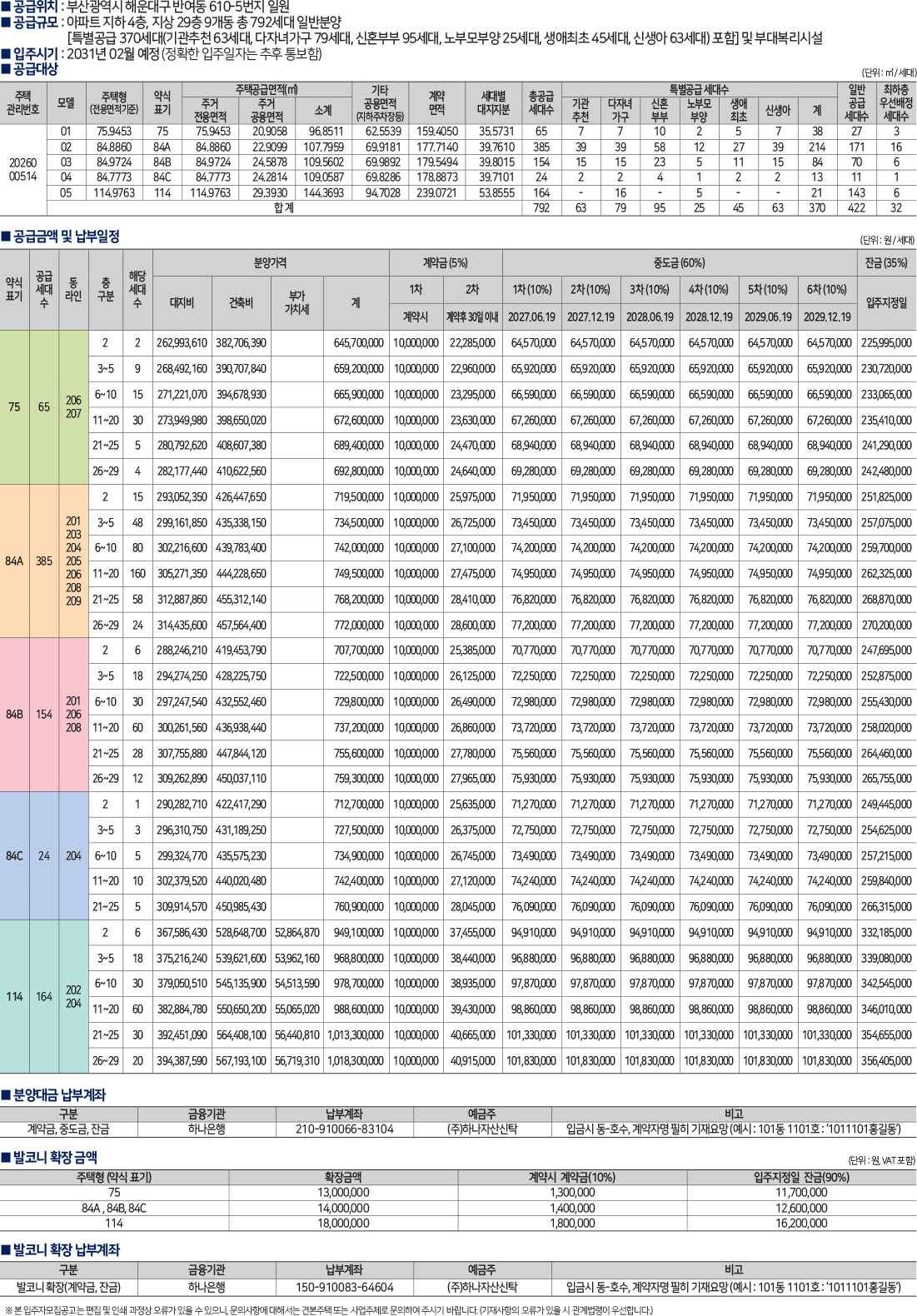The image size is (917, 1316).
Task: Click the total price '1,018,300,000'
Action: tap(356, 1061)
